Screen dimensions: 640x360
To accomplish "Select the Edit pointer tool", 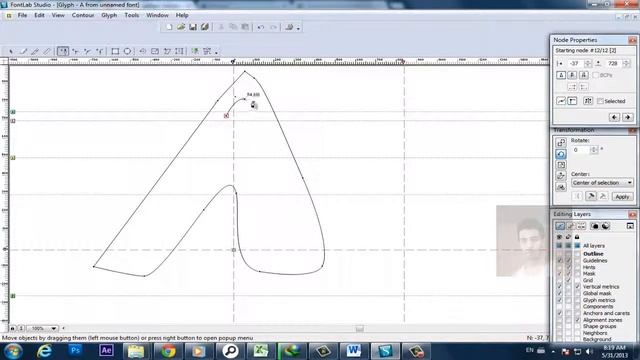I will coord(11,51).
